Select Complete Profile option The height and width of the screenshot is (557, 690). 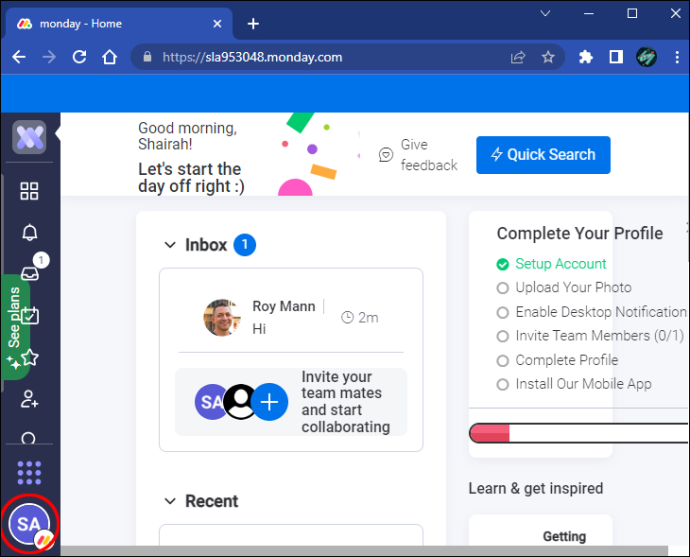(x=557, y=360)
